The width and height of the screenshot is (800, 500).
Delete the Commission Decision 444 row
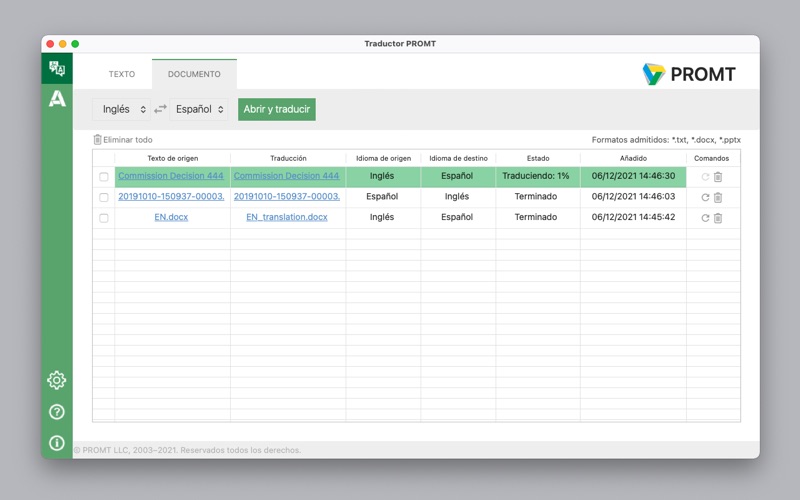(x=718, y=177)
